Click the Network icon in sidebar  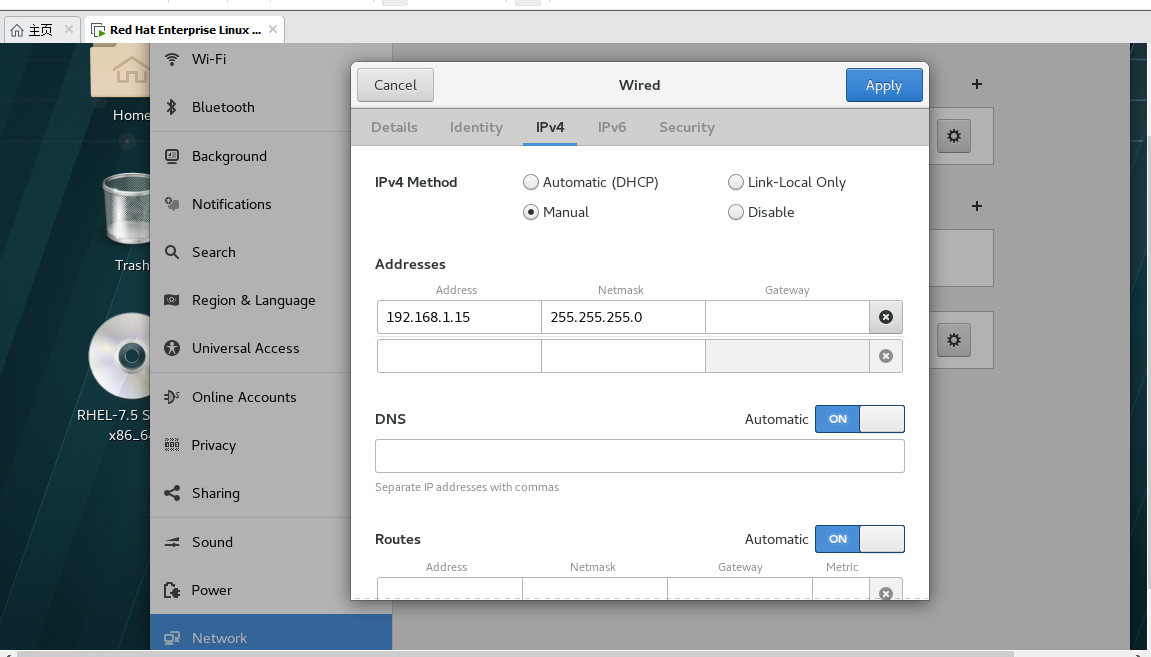[x=172, y=638]
